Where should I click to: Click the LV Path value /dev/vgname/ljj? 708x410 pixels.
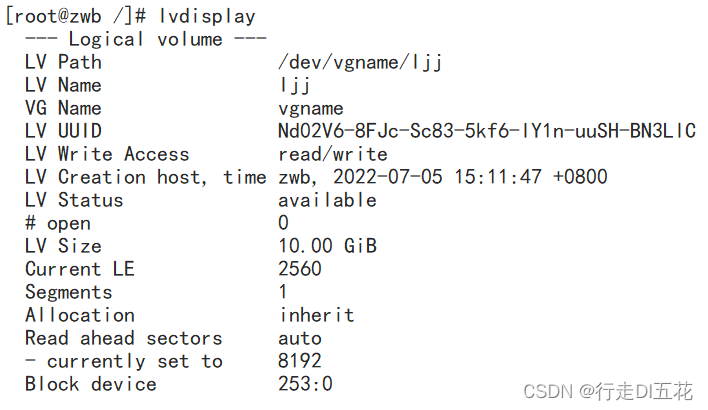[360, 62]
